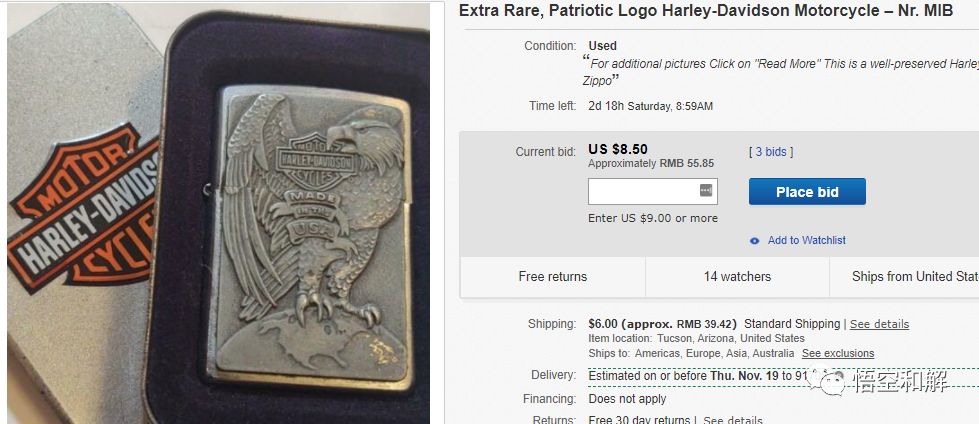The height and width of the screenshot is (424, 979).
Task: Open the 3 bids history link
Action: [771, 152]
